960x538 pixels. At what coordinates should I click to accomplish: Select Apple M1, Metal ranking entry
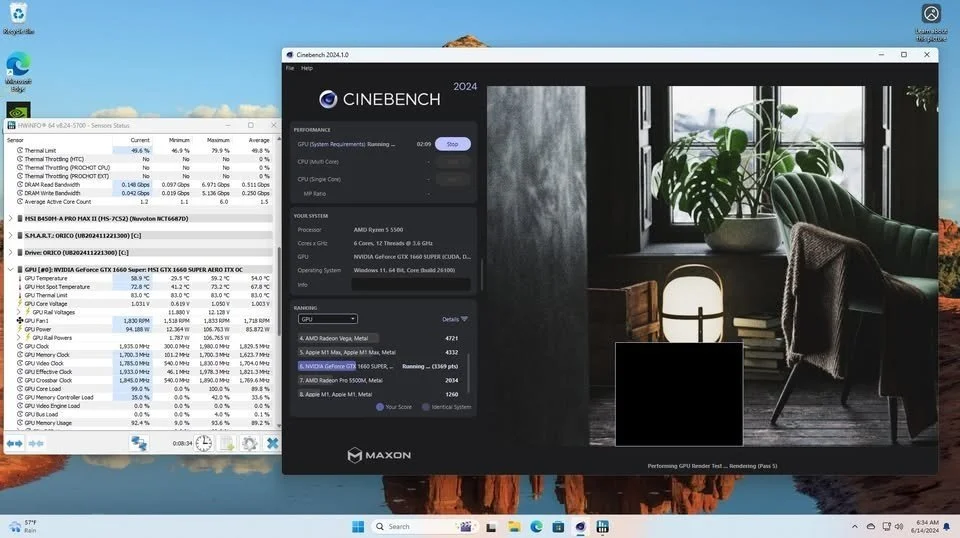click(378, 394)
